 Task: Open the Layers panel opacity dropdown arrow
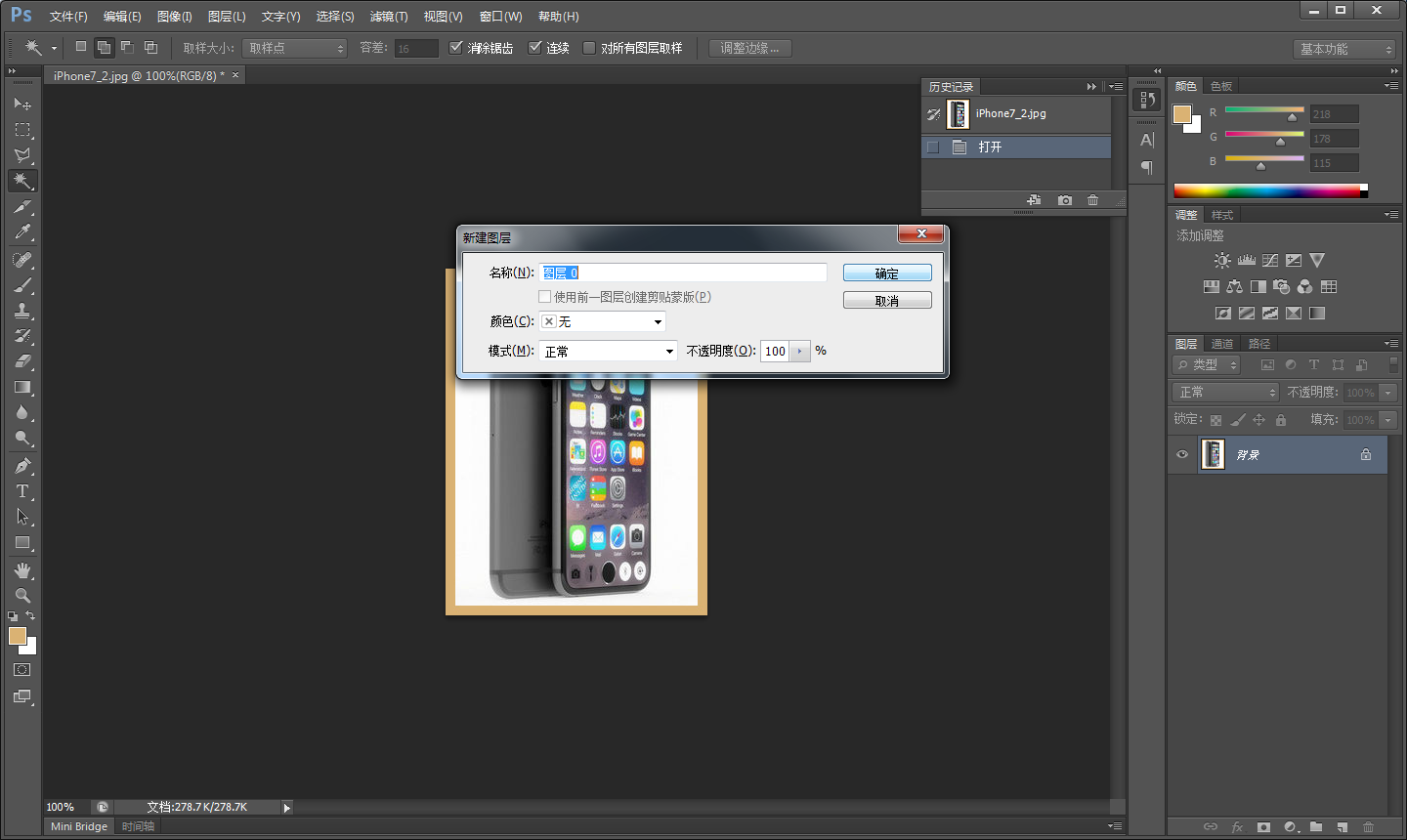(1387, 392)
